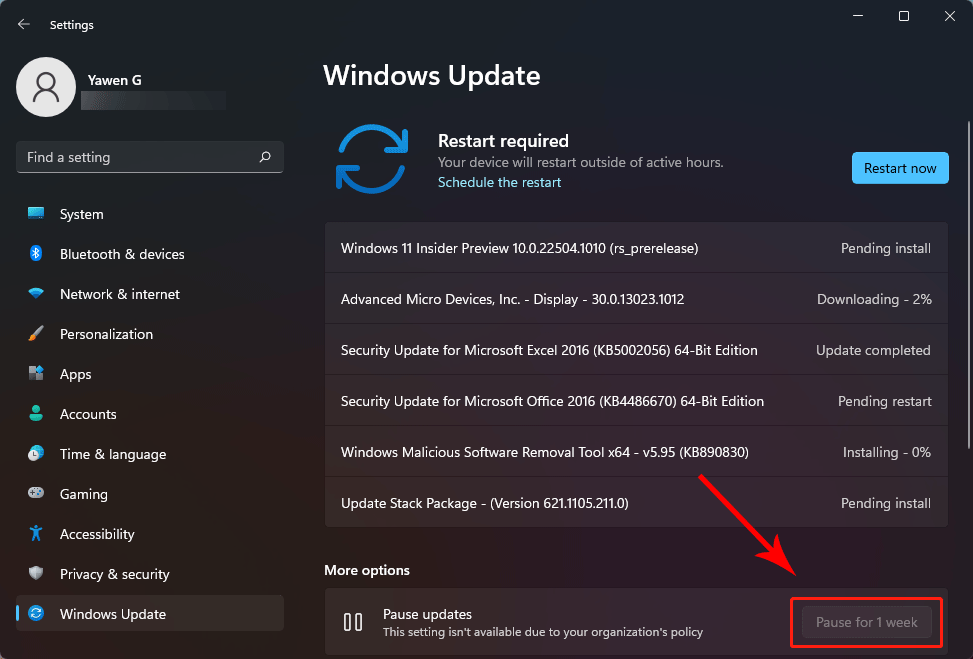
Task: Click the Windows Update page title
Action: pyautogui.click(x=431, y=76)
